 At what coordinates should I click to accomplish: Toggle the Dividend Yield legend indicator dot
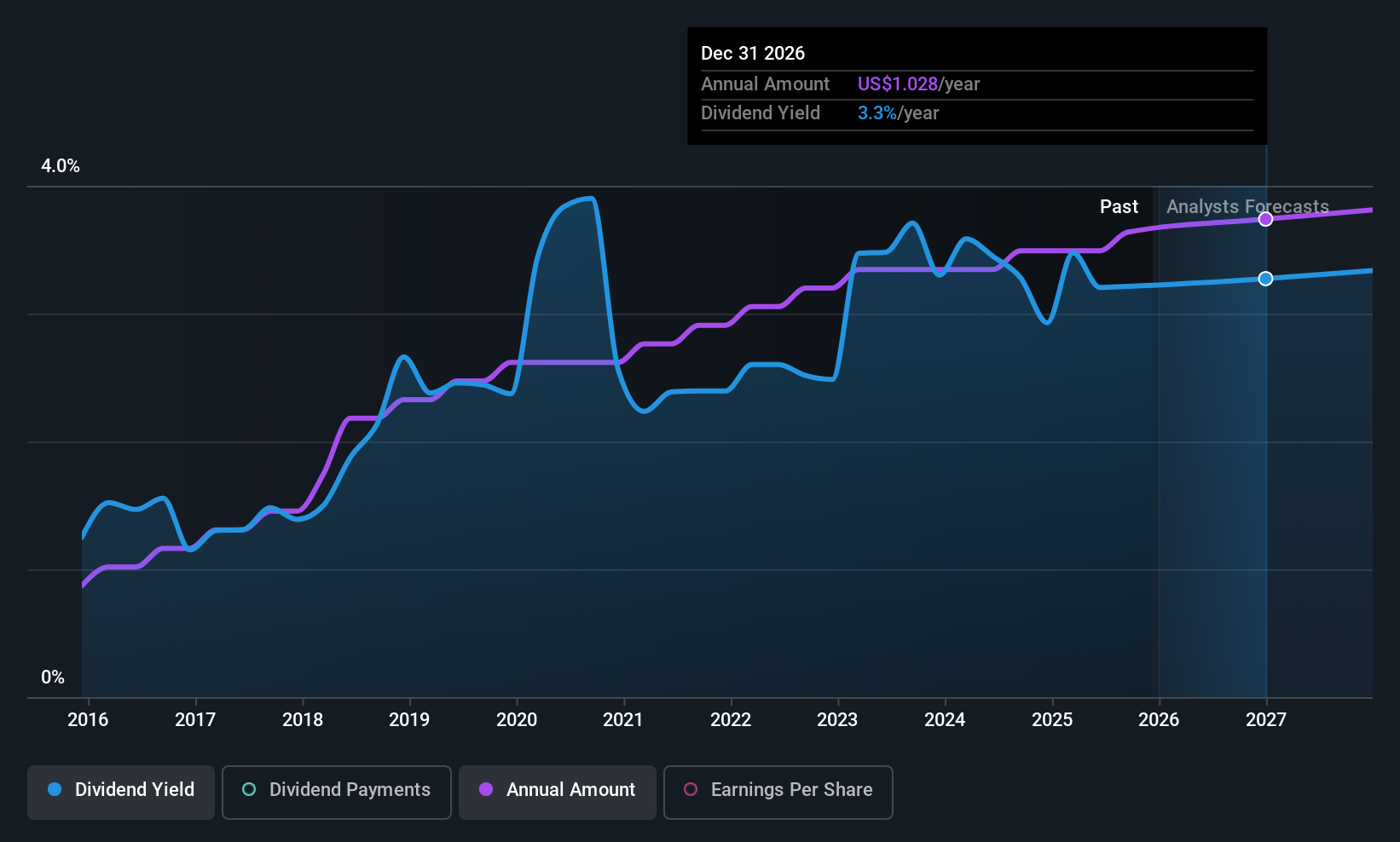point(55,790)
